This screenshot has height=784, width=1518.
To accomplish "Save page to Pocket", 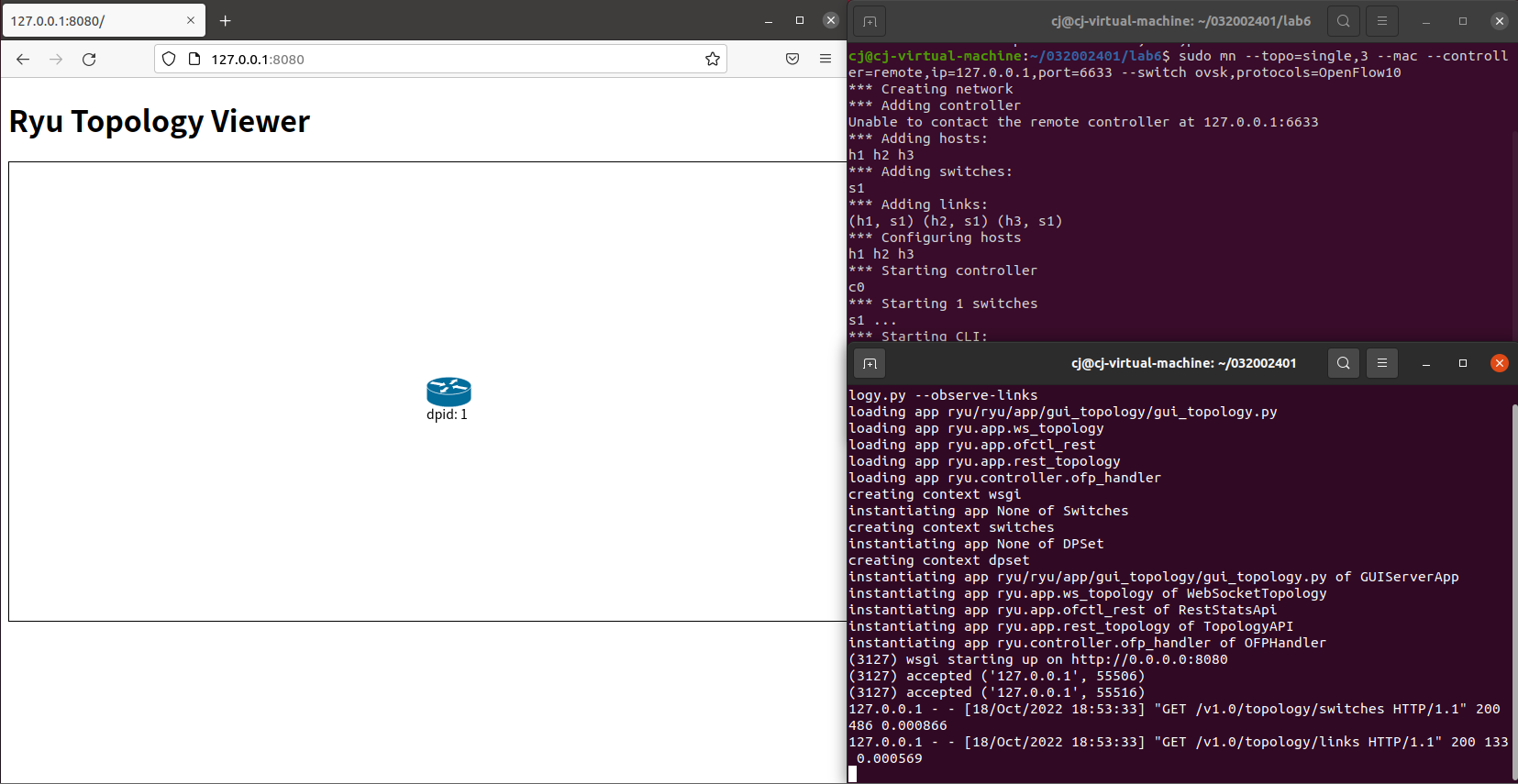I will [792, 60].
